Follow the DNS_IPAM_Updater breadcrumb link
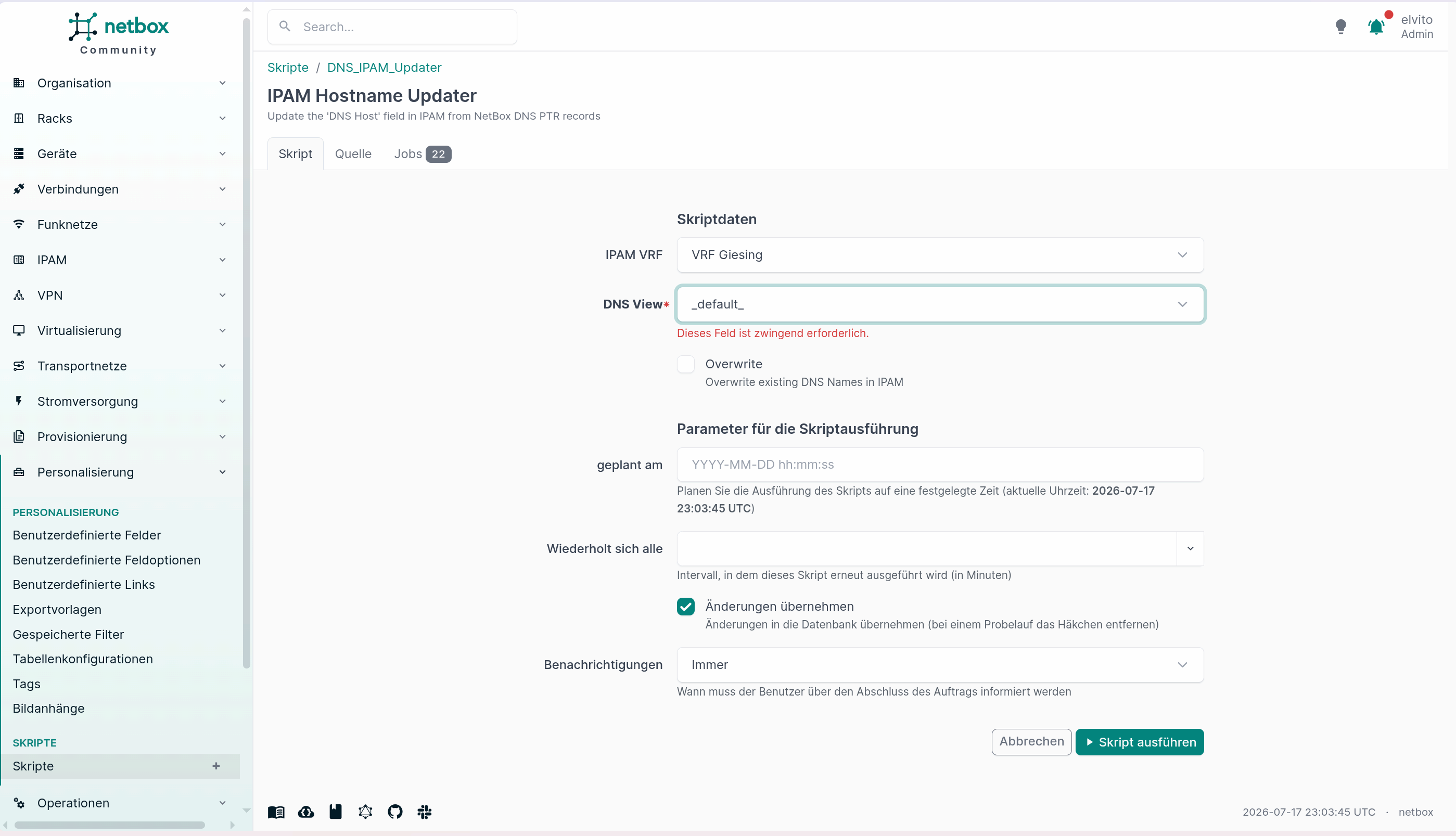Screen dimensions: 1456x836 point(384,67)
